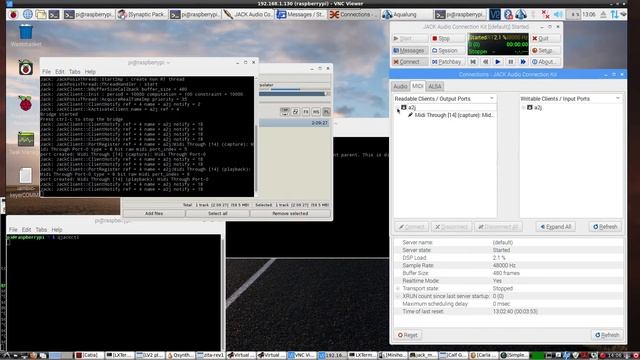640x360 pixels.
Task: Expand the Transport state row in status panel
Action: pyautogui.click(x=398, y=289)
